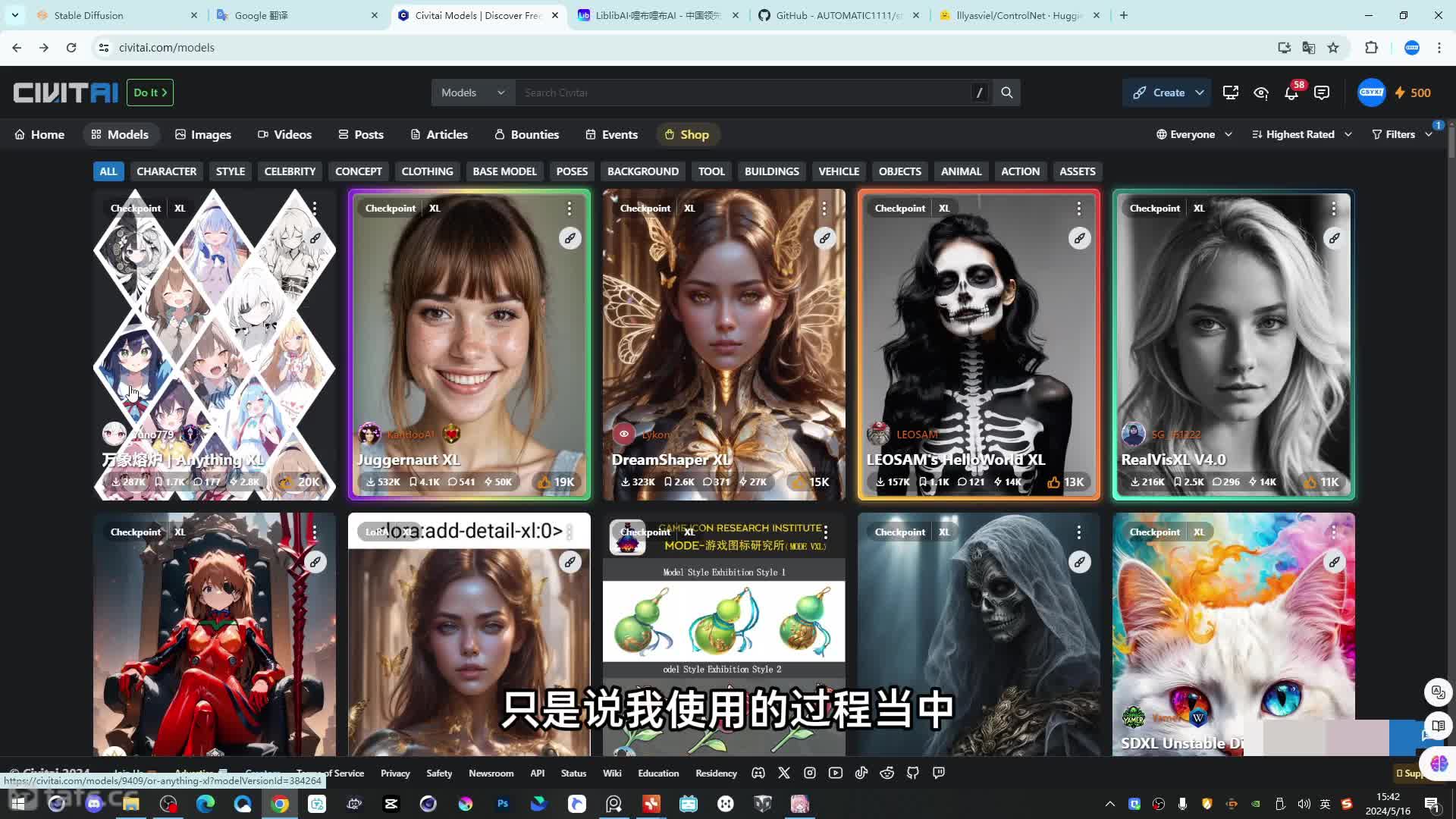Viewport: 1456px width, 819px height.
Task: Switch to the Videos tab
Action: pyautogui.click(x=284, y=134)
